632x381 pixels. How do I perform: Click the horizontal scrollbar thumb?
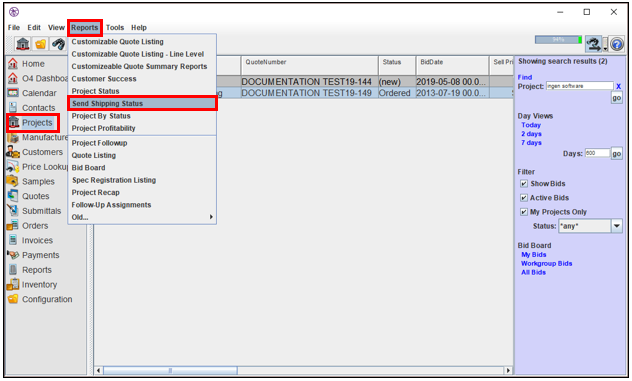pyautogui.click(x=170, y=370)
